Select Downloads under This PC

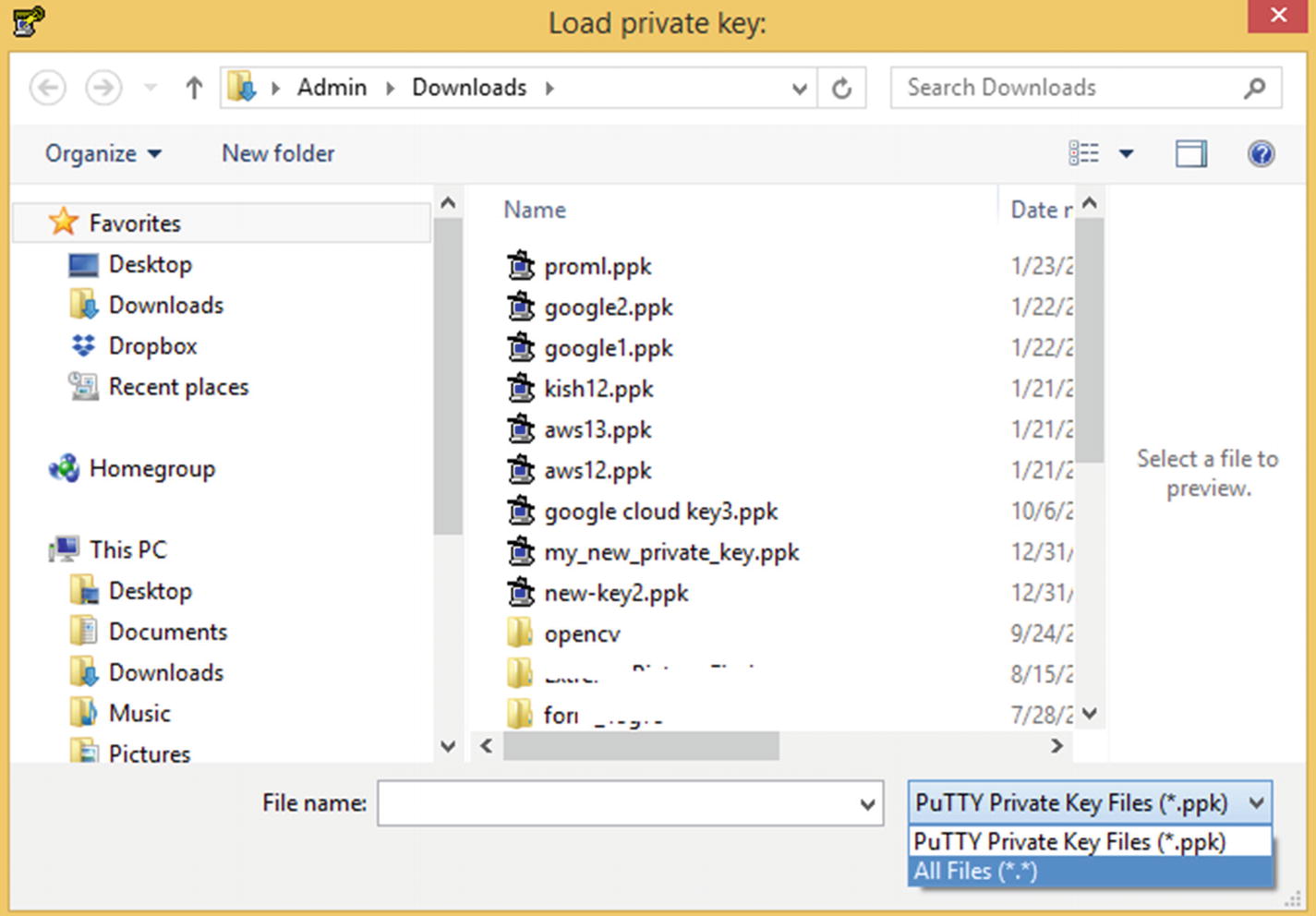166,672
